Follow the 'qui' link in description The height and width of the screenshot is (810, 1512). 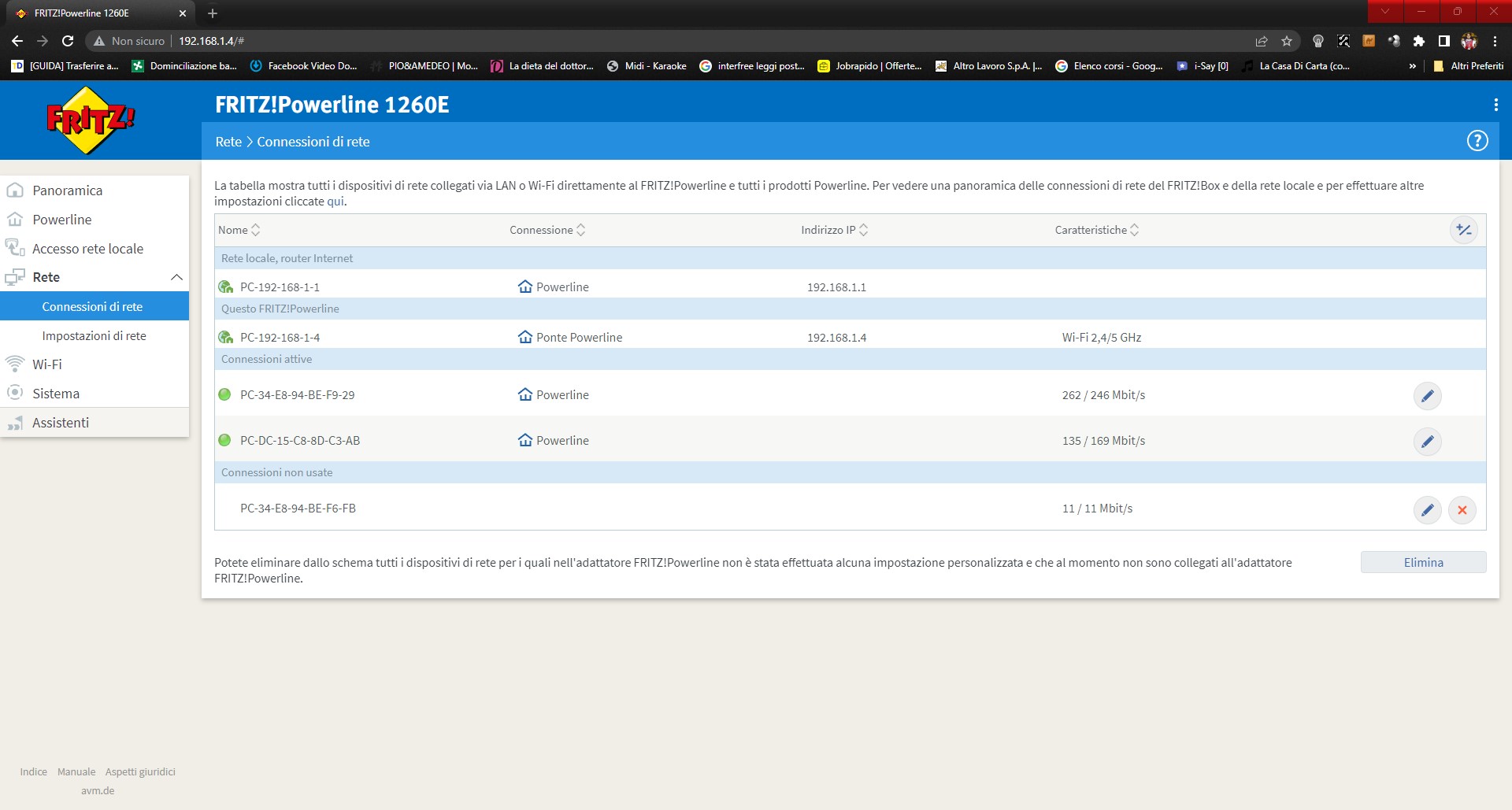tap(335, 202)
